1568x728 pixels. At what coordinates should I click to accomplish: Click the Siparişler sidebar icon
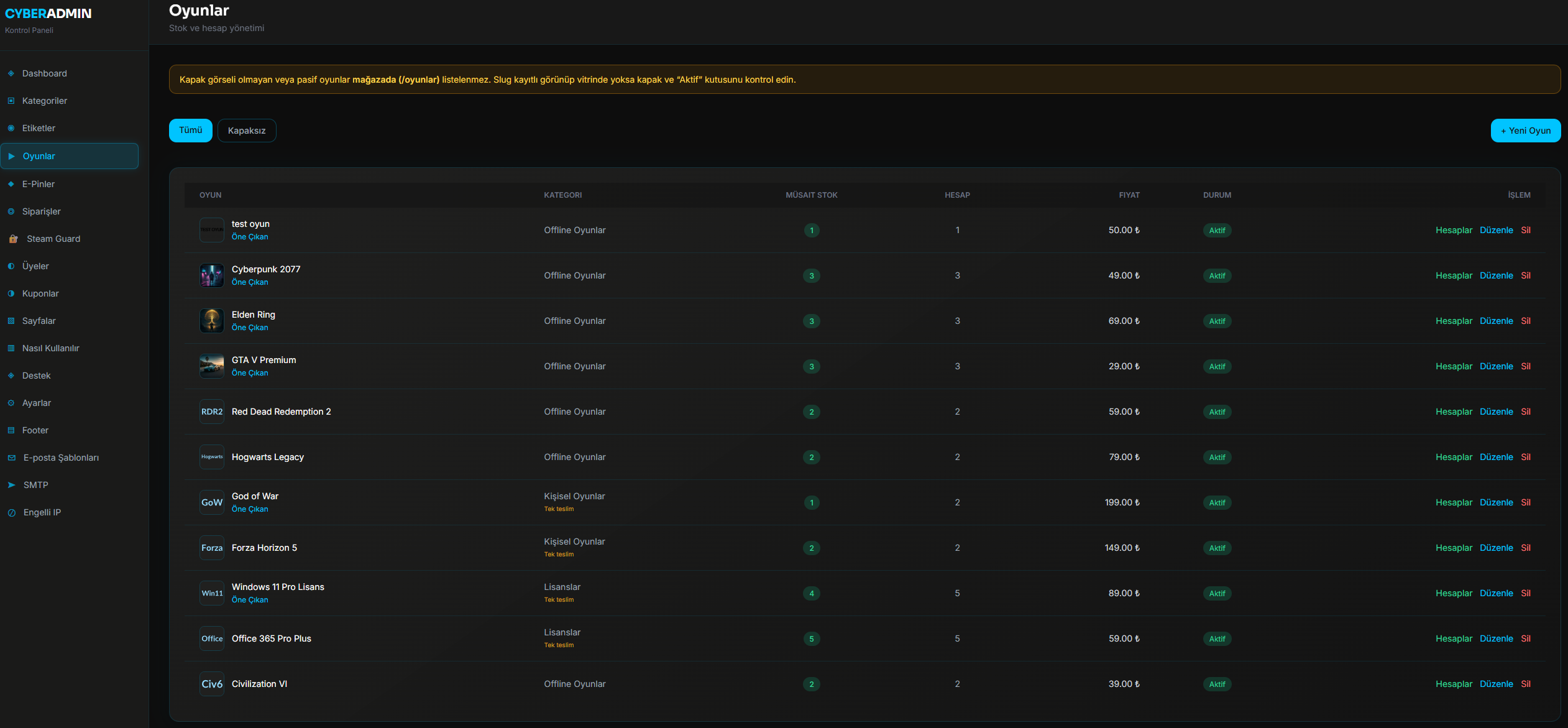[11, 211]
